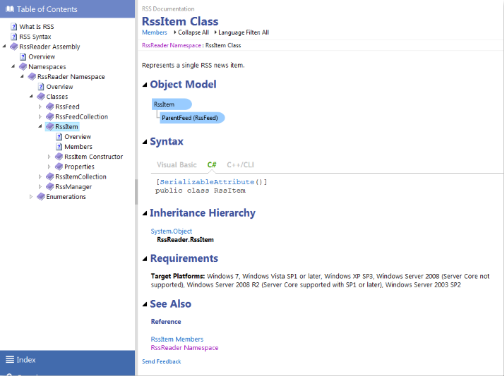Click the RSS Syntax page icon
This screenshot has width=504, height=376.
(x=14, y=37)
